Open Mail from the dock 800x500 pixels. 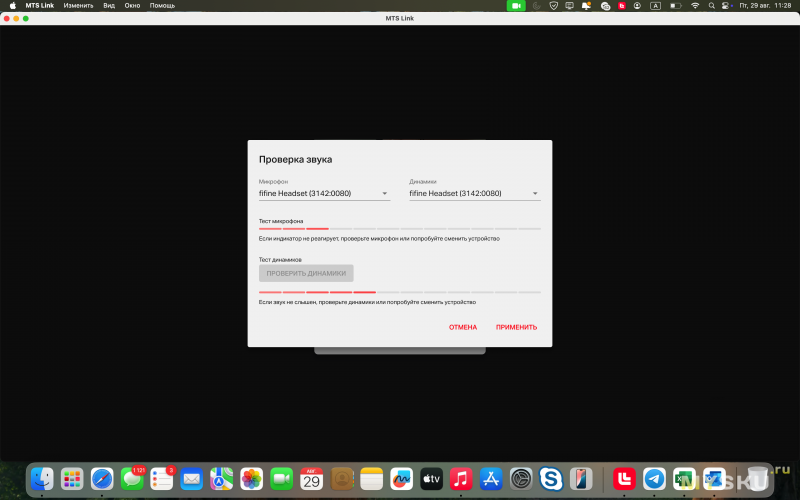pos(192,479)
